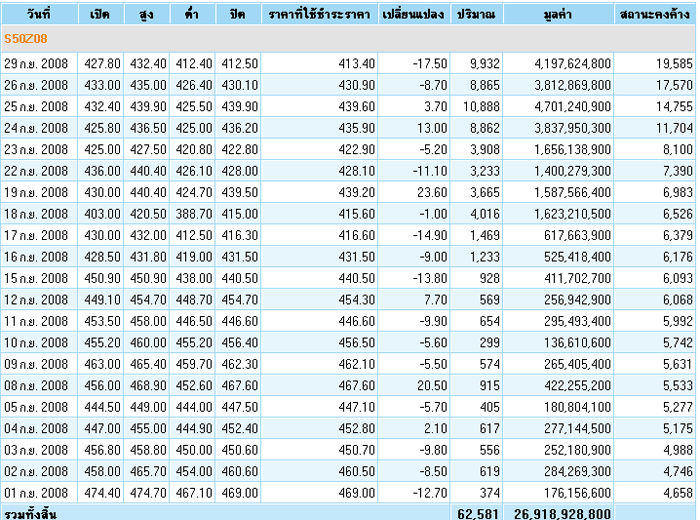
Task: Select the date 17 ก.ย. 2008
Action: 36,235
